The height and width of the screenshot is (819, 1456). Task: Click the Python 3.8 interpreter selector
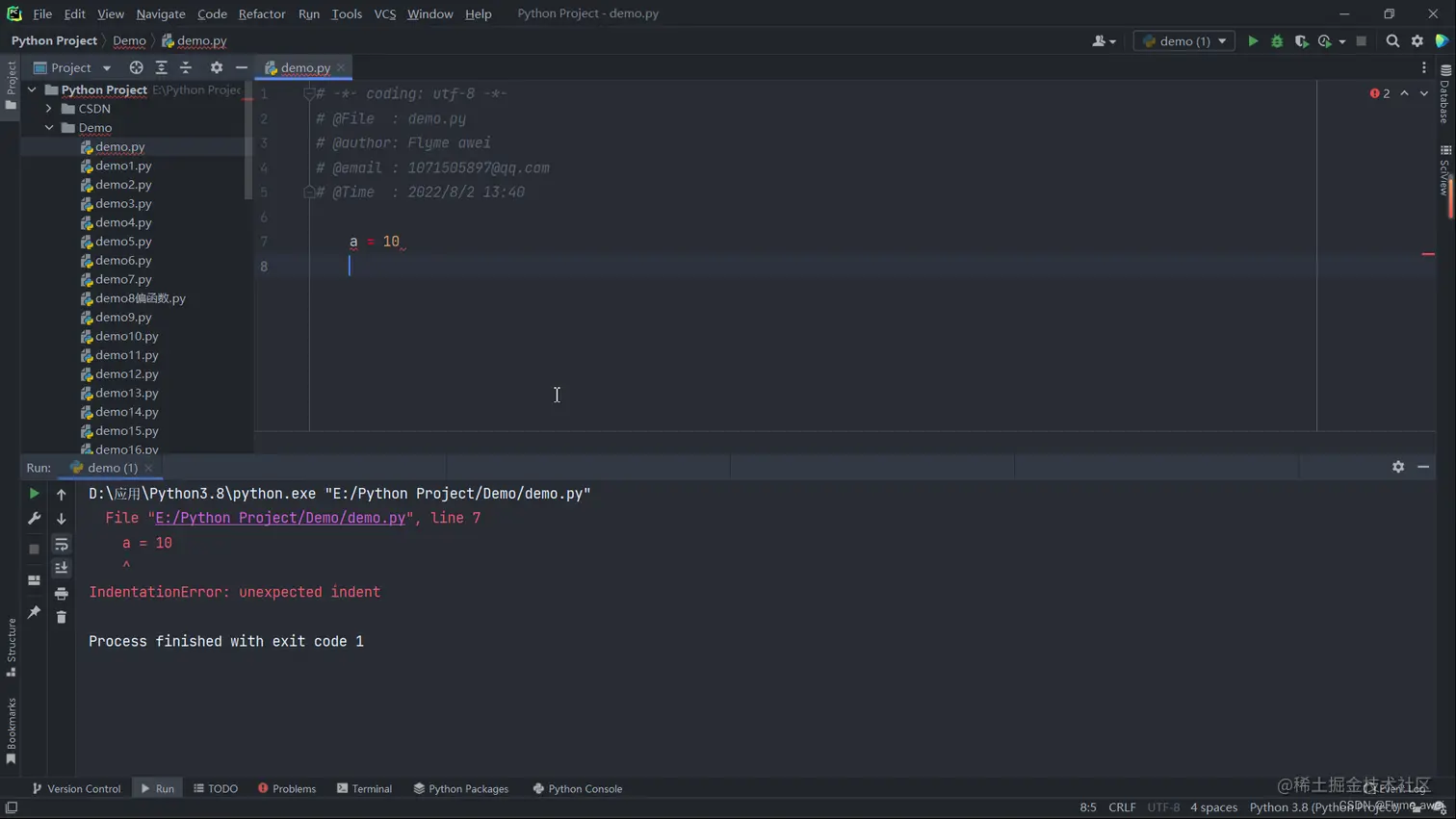click(x=1324, y=807)
